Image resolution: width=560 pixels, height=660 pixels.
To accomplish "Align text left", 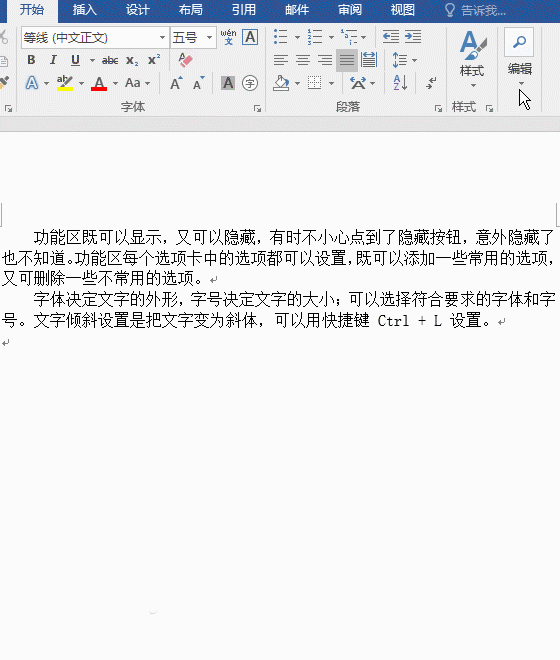I will [280, 60].
